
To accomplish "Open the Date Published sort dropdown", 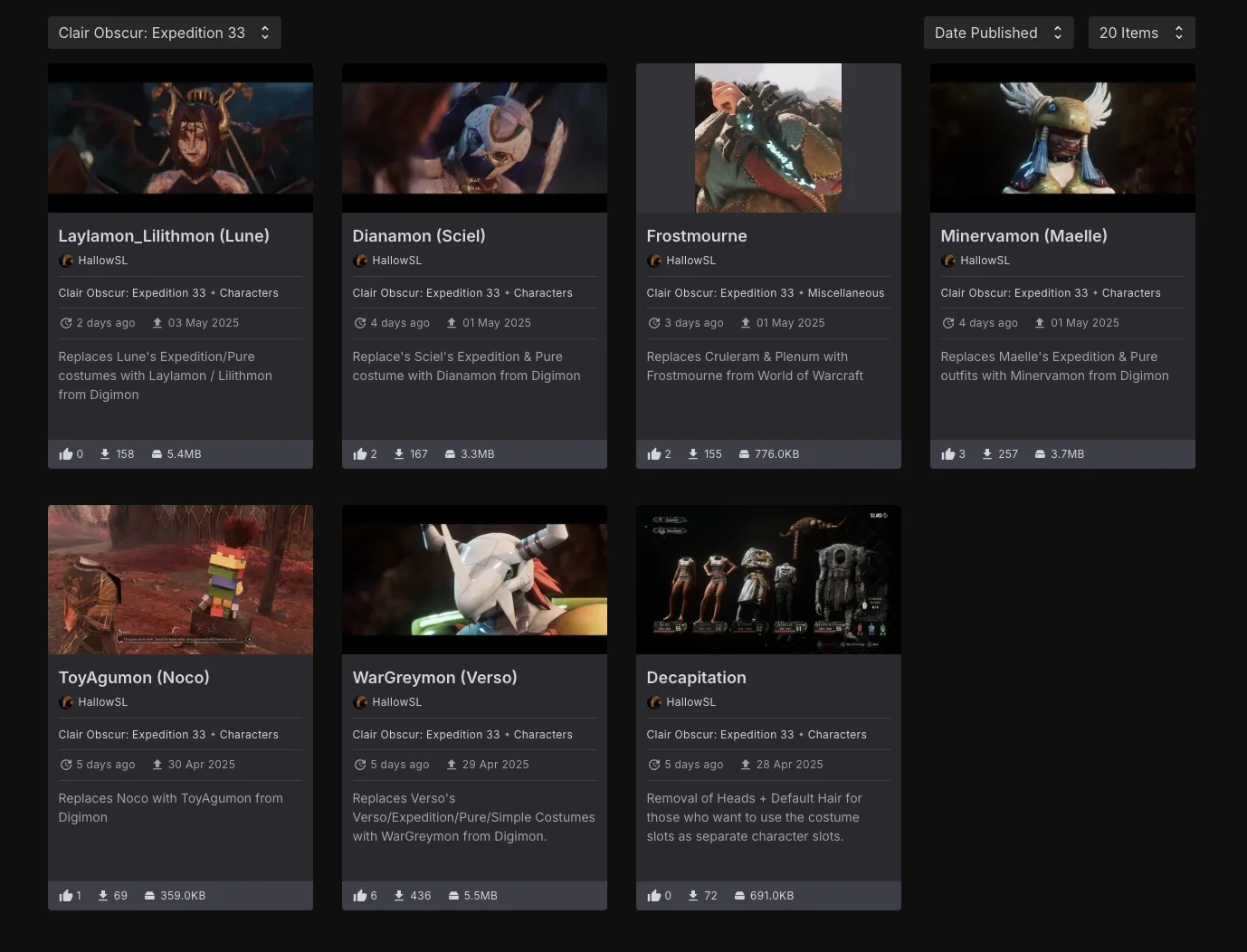I will (x=997, y=33).
